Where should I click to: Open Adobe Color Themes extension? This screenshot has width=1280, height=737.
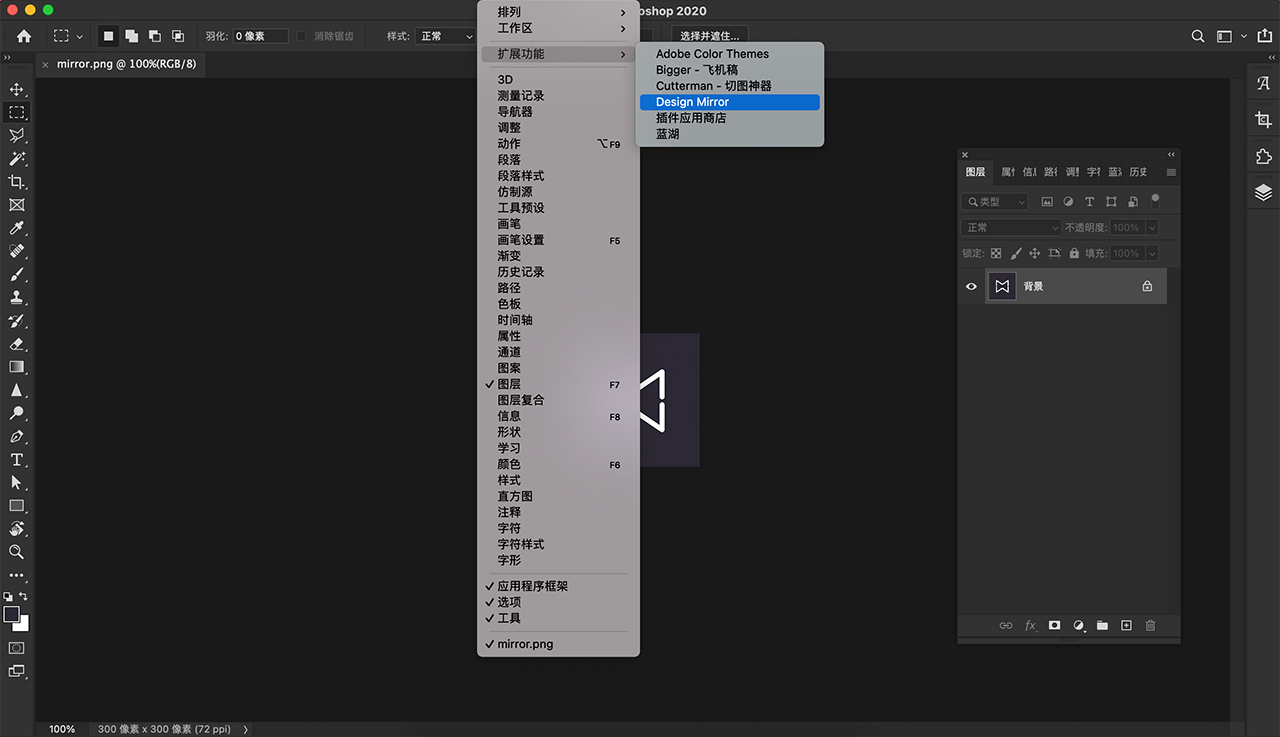712,54
